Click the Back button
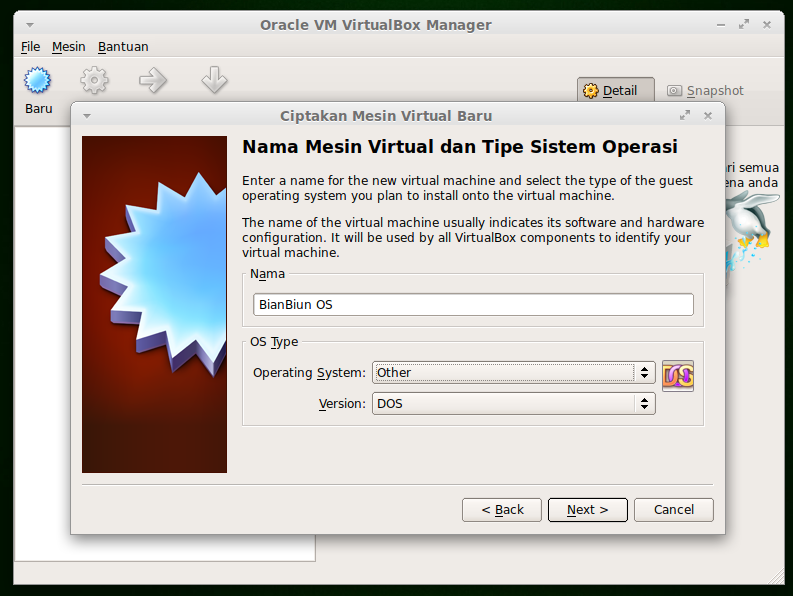Screen dimensions: 793x596 [502, 510]
